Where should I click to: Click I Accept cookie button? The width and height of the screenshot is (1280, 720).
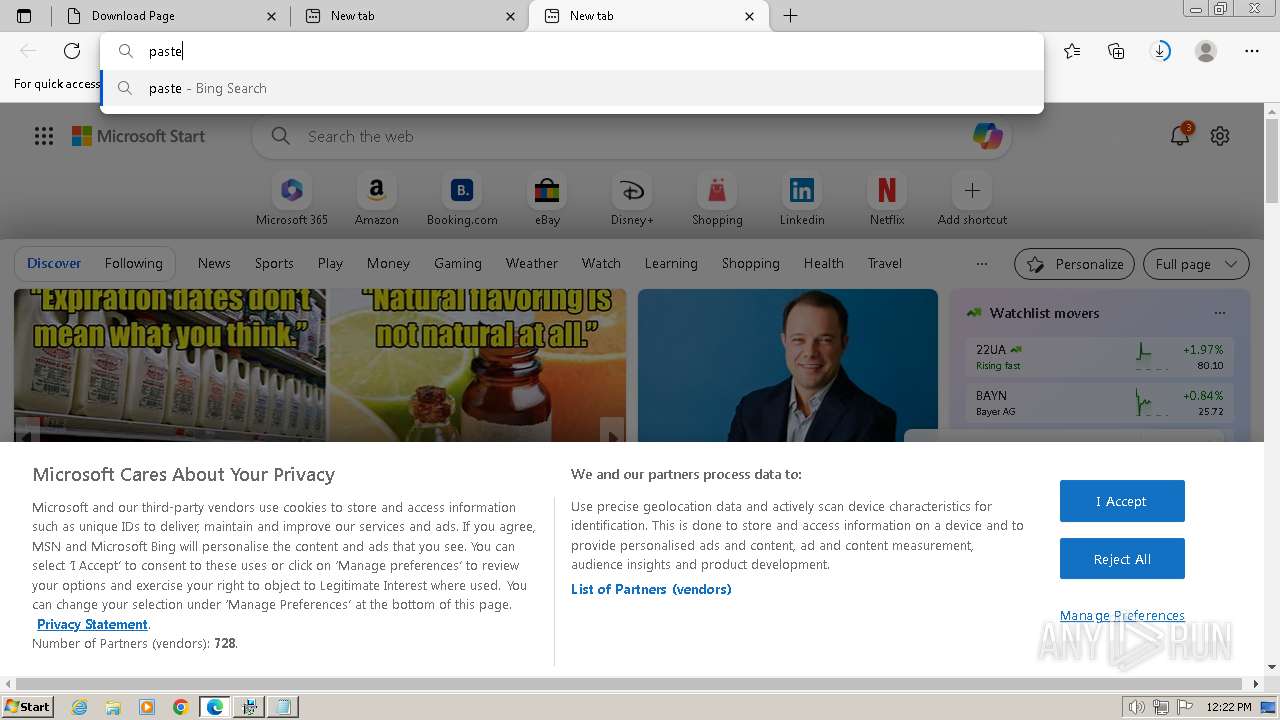[x=1122, y=501]
